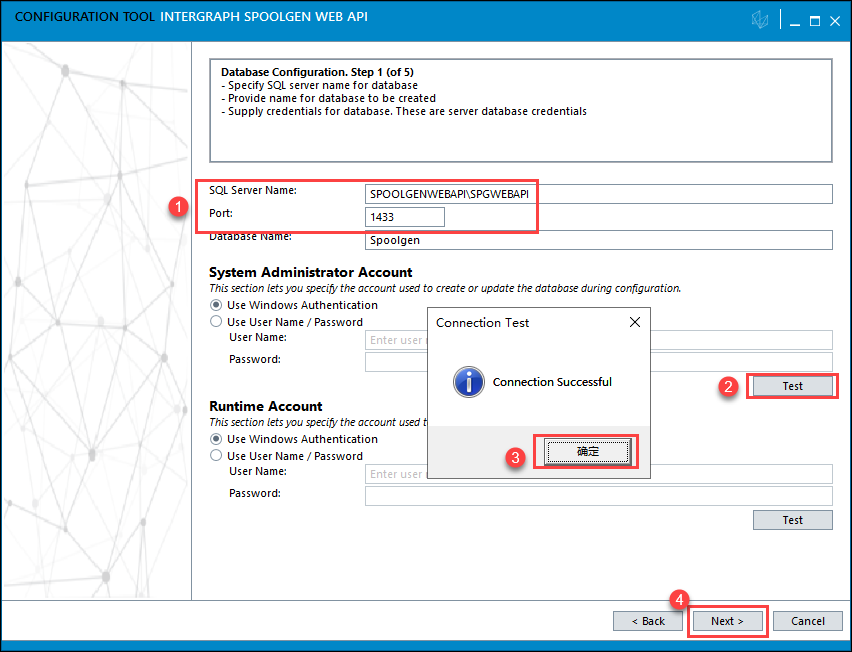Click the Runtime Account Password field
The height and width of the screenshot is (652, 852).
(x=598, y=497)
